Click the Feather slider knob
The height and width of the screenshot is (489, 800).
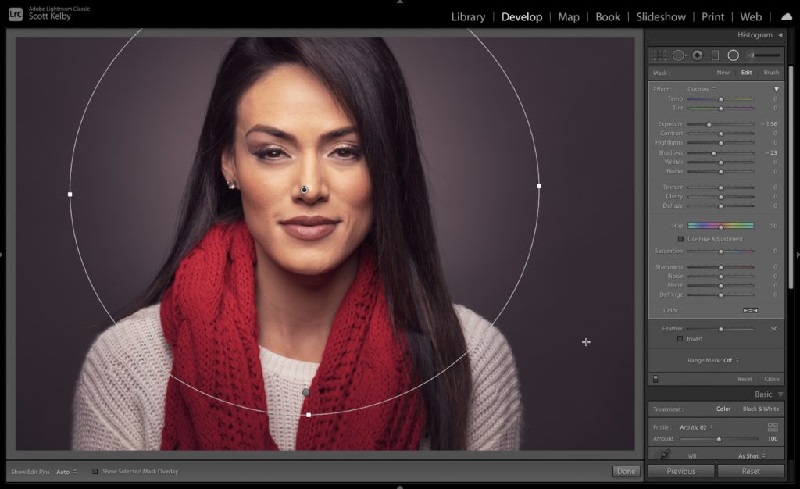(x=721, y=329)
